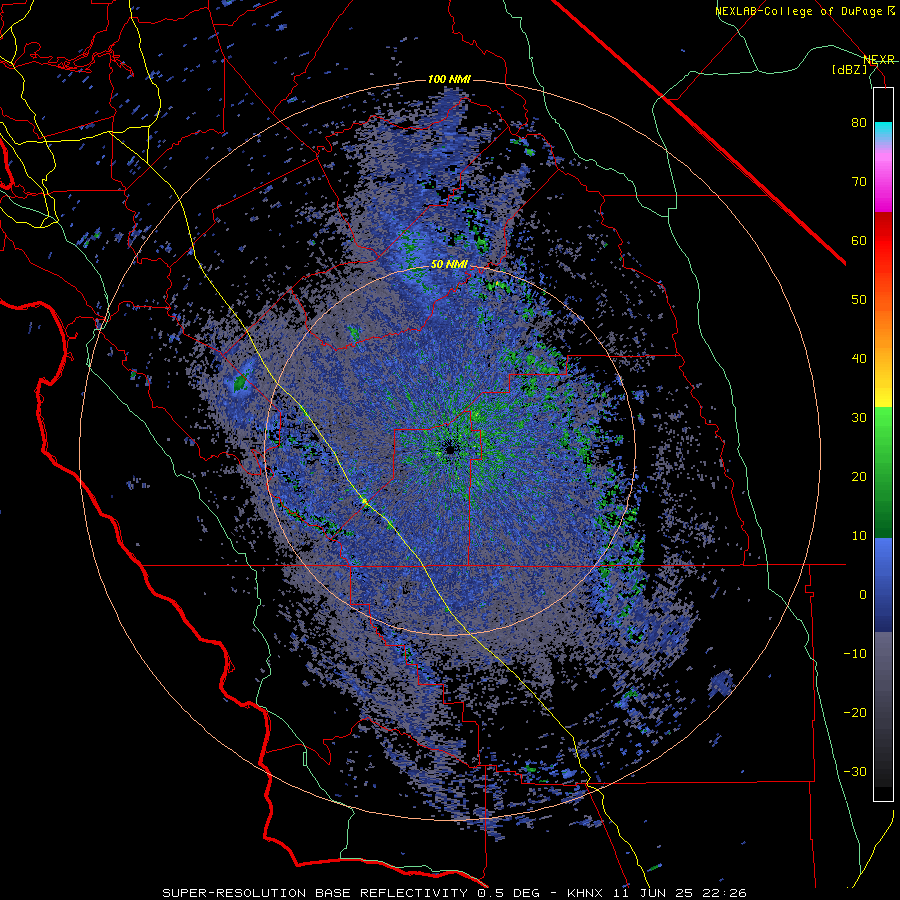
Task: Click the 40 value on dBZ scale
Action: click(859, 359)
